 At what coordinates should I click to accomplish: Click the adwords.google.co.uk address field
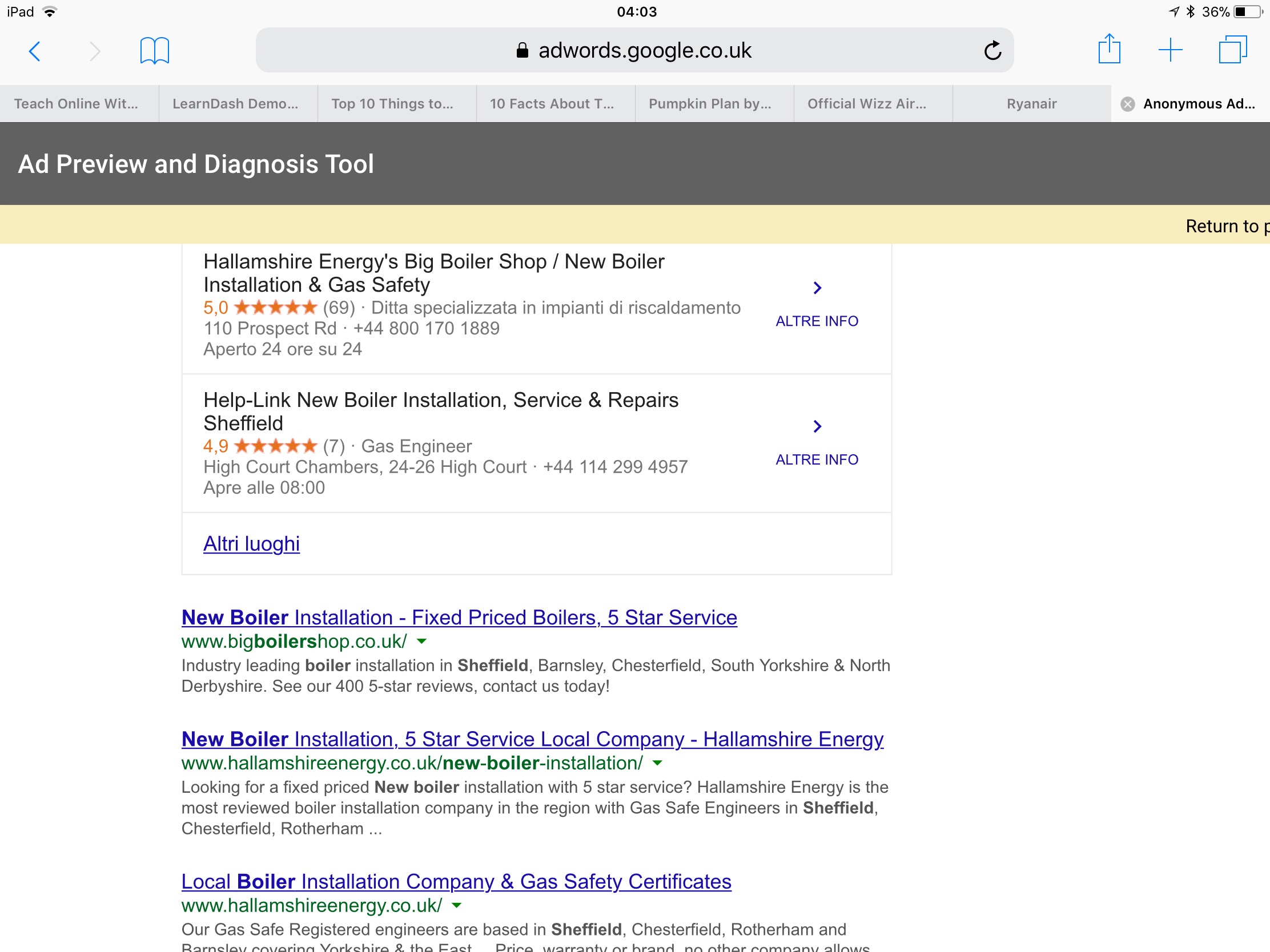pos(634,50)
